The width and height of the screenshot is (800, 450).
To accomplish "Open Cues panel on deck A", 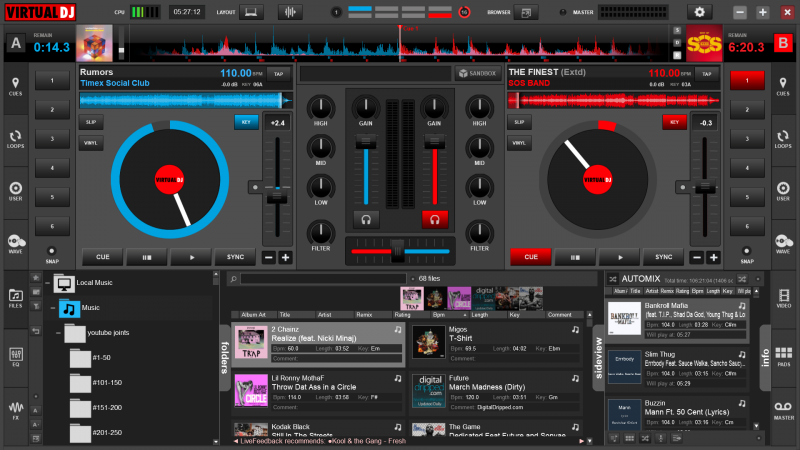I will point(15,87).
